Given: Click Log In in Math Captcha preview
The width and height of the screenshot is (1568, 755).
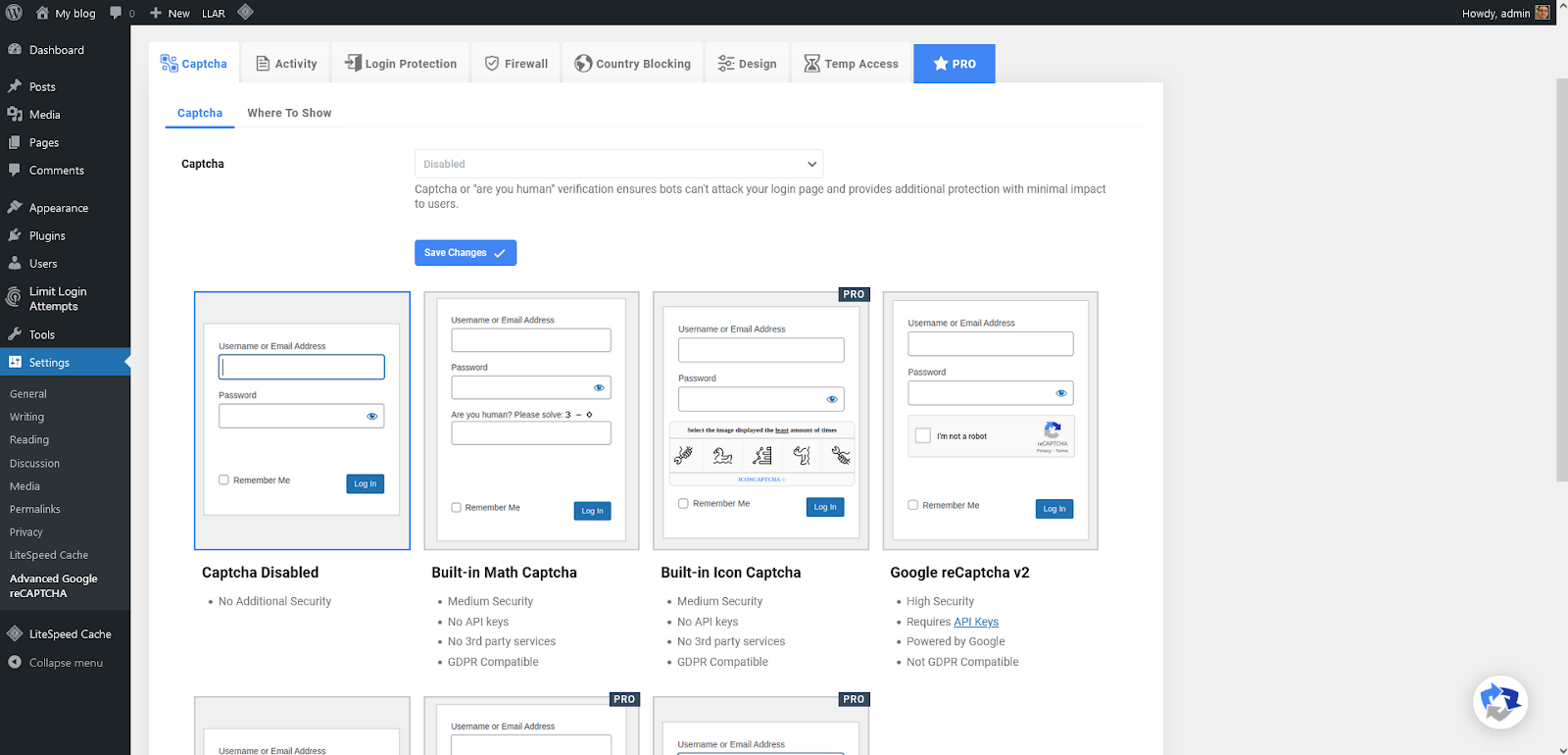Looking at the screenshot, I should 593,511.
